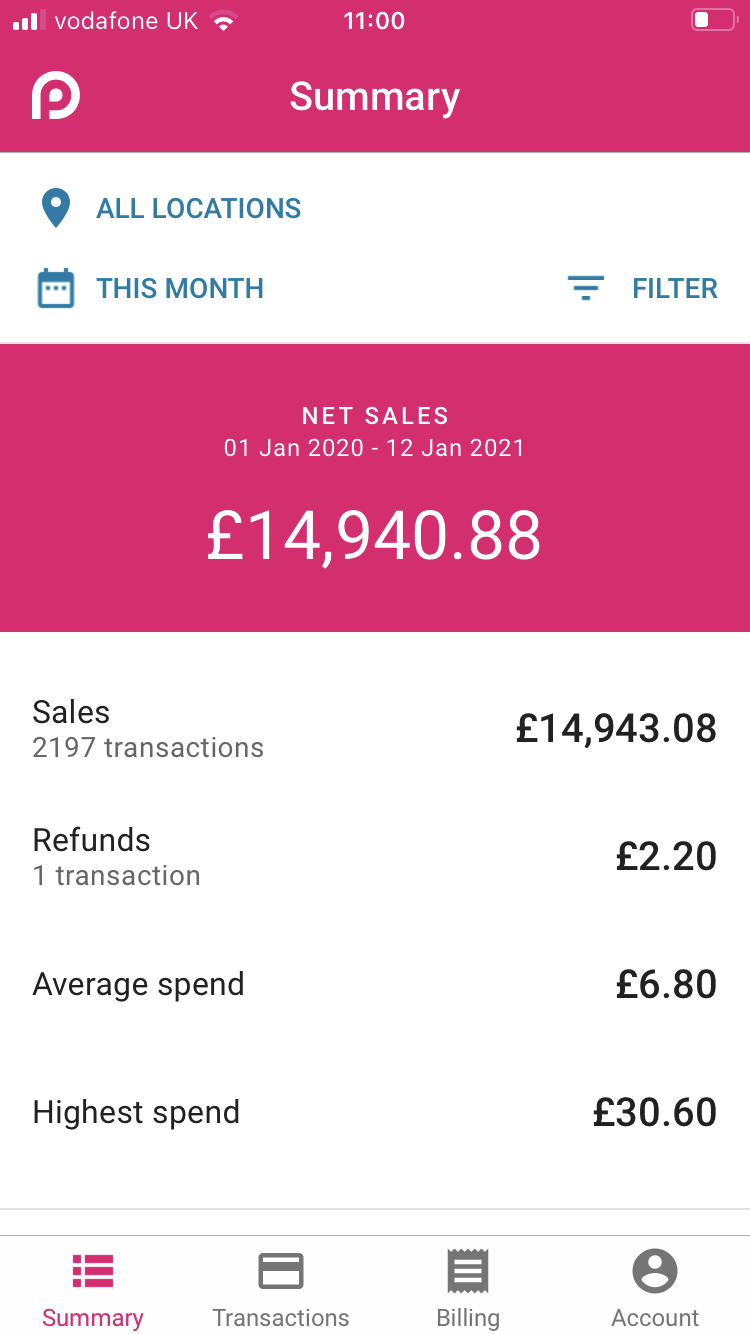This screenshot has width=750, height=1334.
Task: Tap the Account profile icon
Action: coord(655,1272)
